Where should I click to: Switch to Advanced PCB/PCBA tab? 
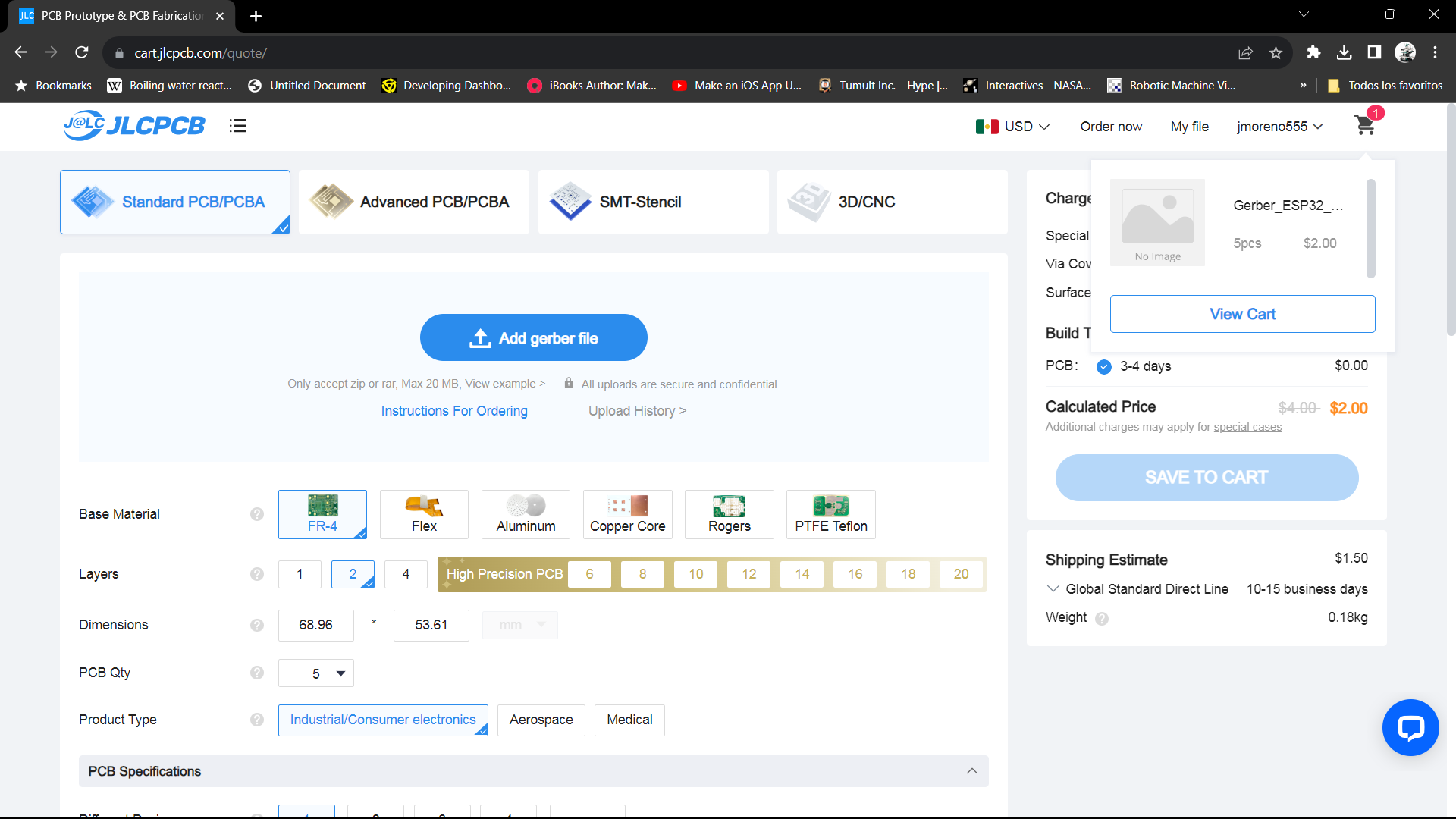(x=414, y=202)
